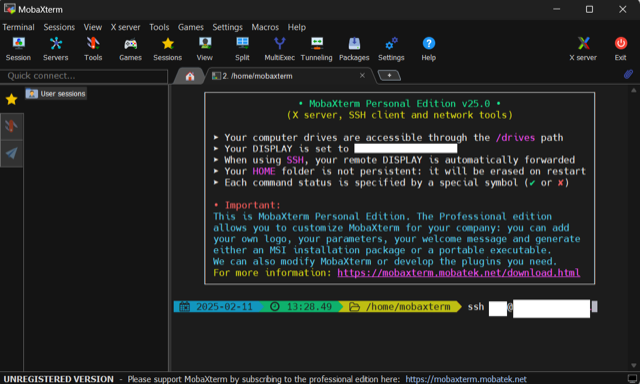Click the Help question mark toolbar icon
Viewport: 640px width, 384px height.
click(429, 49)
